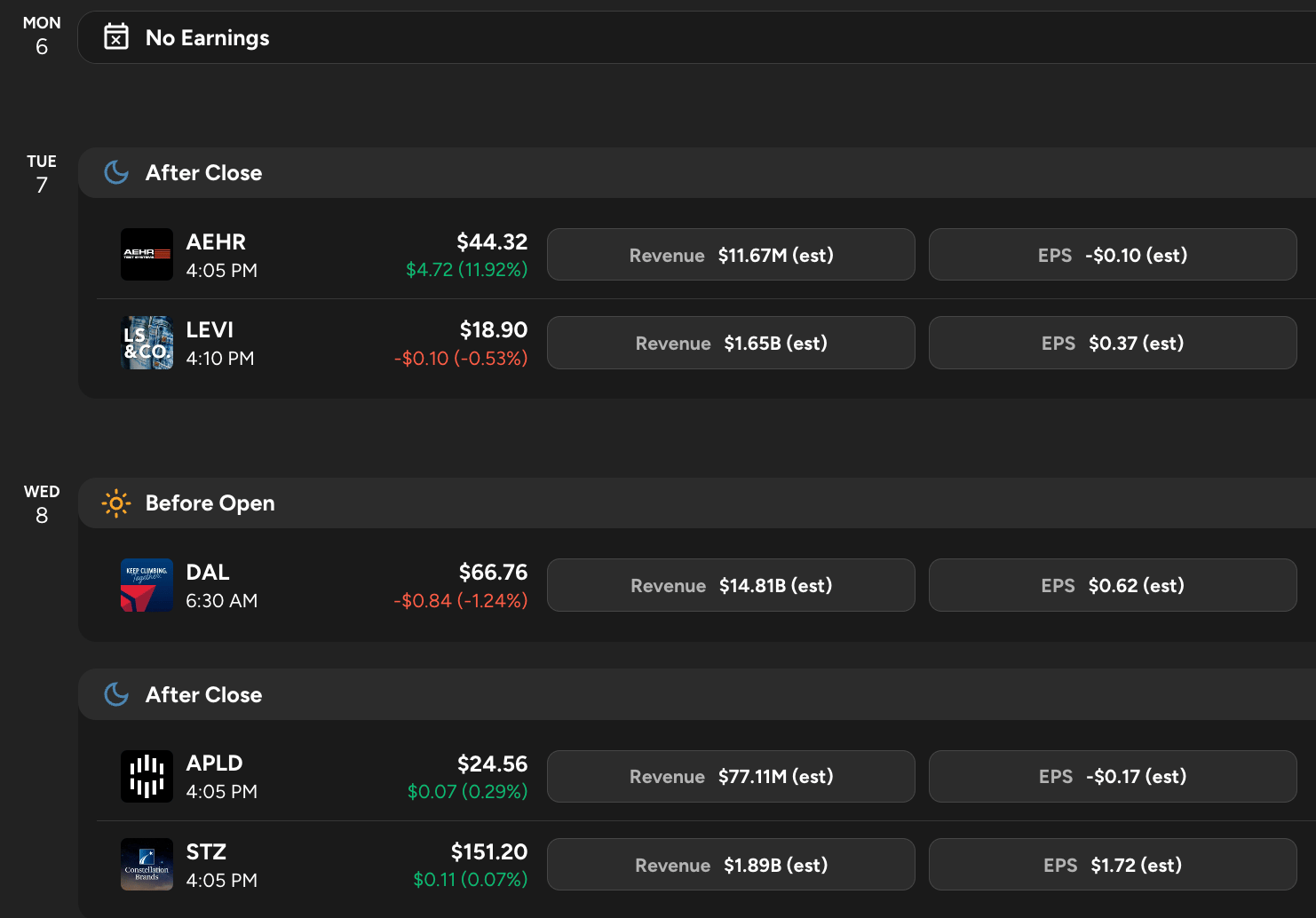Click the STZ price $151.20
Screen dimensions: 1316x918
[489, 851]
